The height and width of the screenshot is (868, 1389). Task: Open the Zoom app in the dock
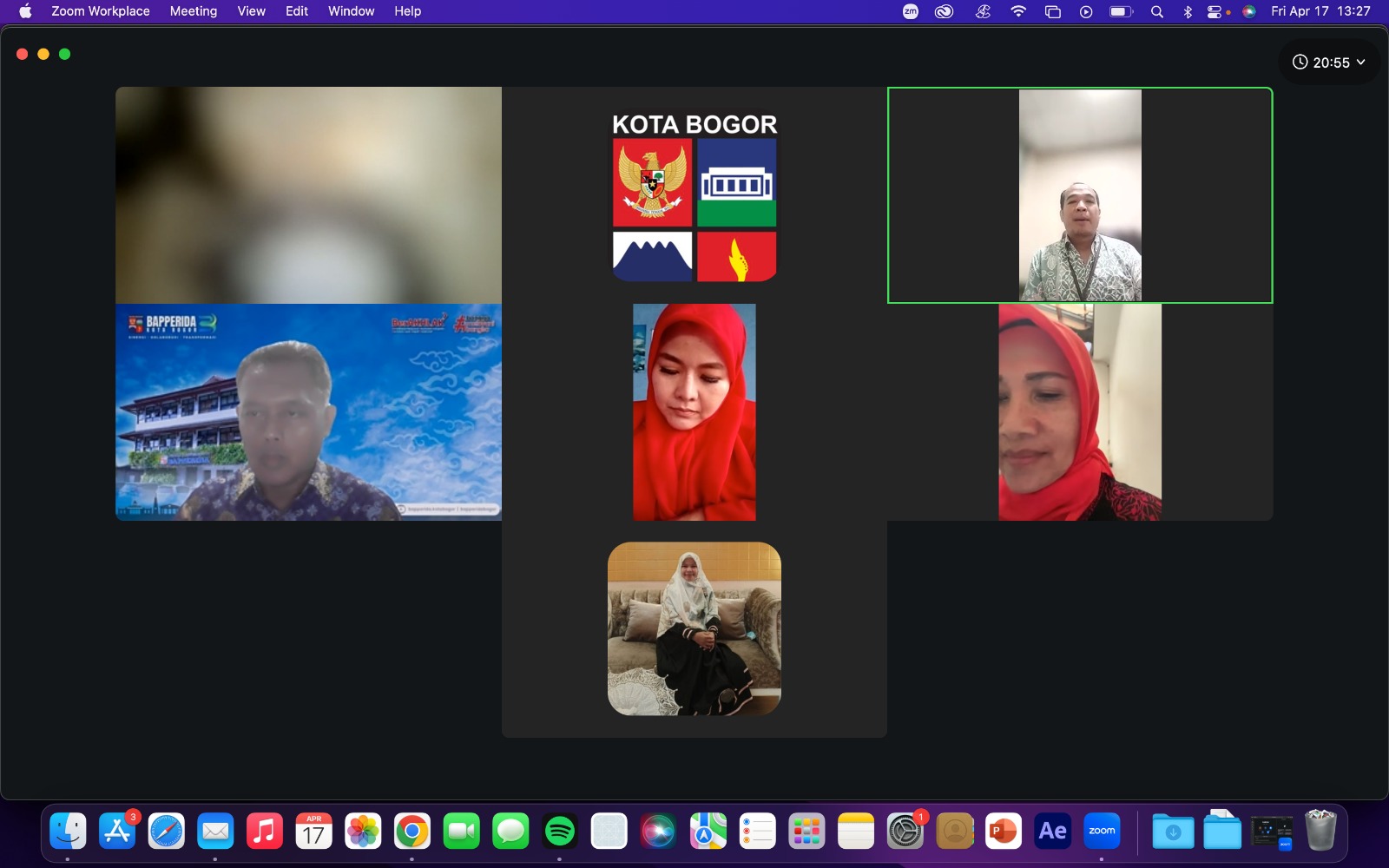(1103, 832)
